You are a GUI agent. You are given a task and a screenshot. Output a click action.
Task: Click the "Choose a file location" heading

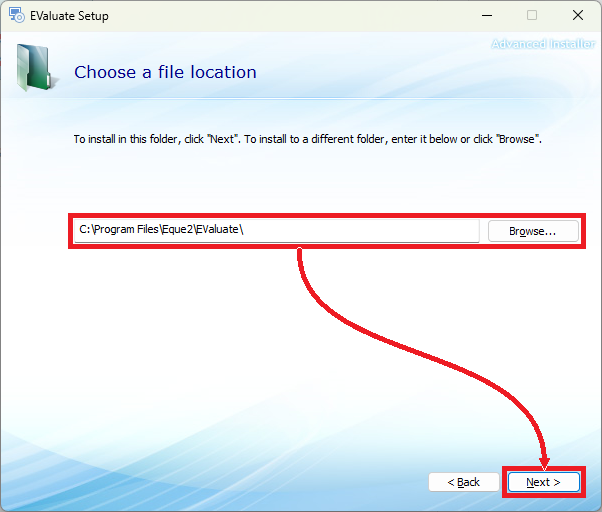tap(165, 72)
